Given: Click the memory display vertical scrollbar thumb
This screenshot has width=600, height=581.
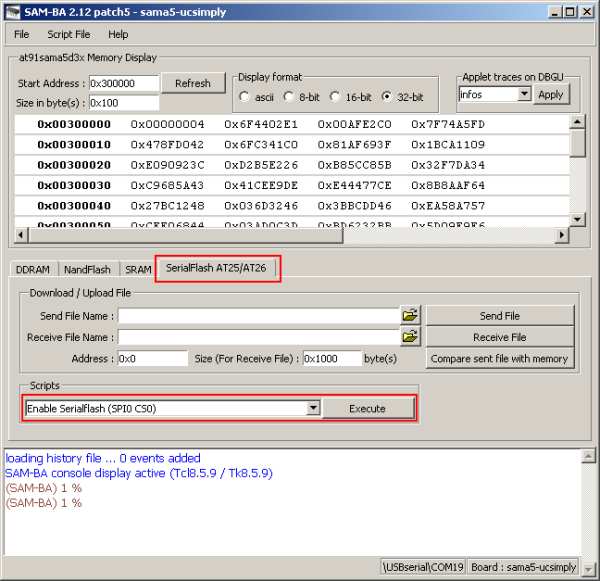Looking at the screenshot, I should (577, 143).
